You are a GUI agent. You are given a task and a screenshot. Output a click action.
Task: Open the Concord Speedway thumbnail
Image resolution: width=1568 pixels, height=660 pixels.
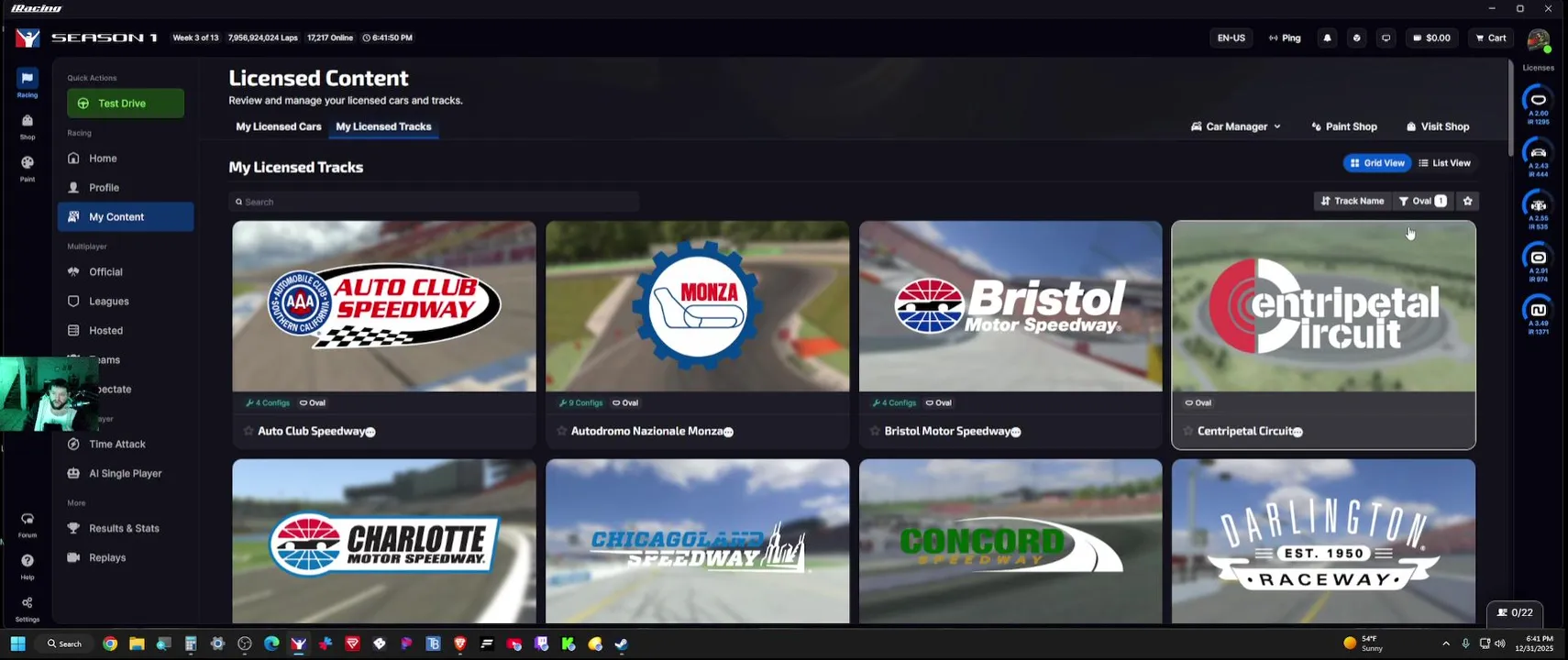coord(1010,542)
